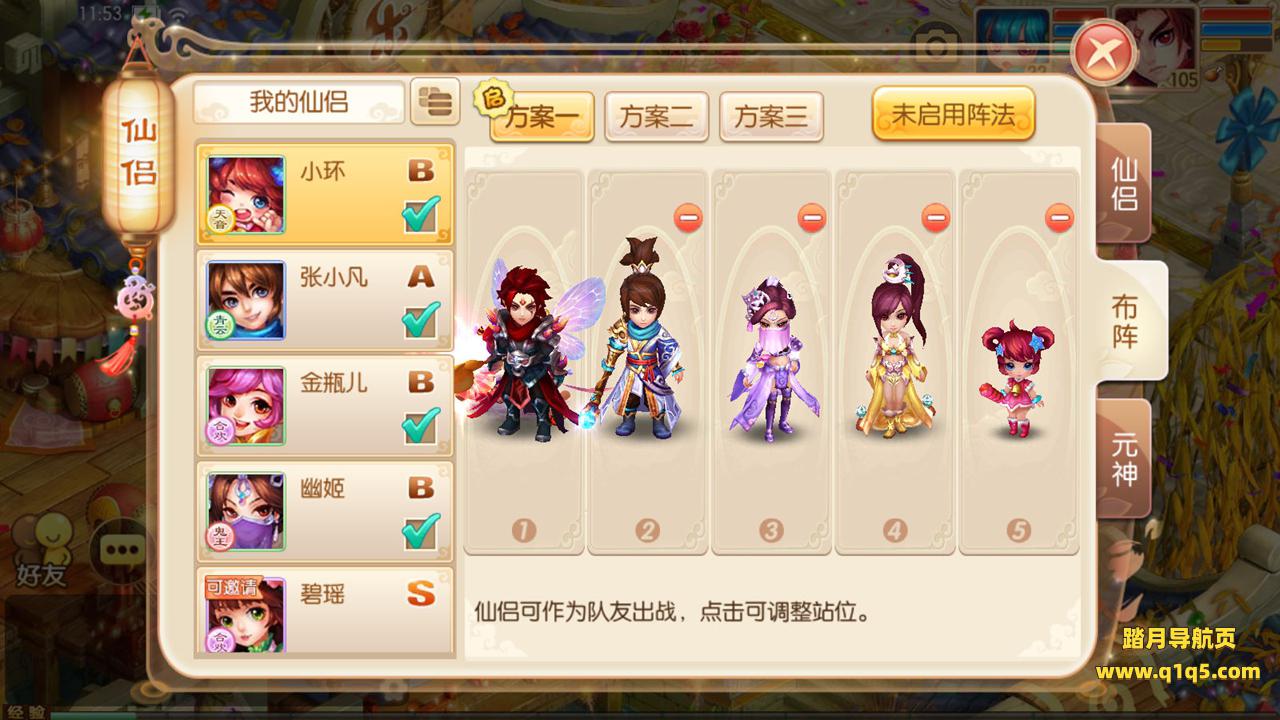Image resolution: width=1280 pixels, height=720 pixels.
Task: Close the companion panel with the X button
Action: (1104, 52)
